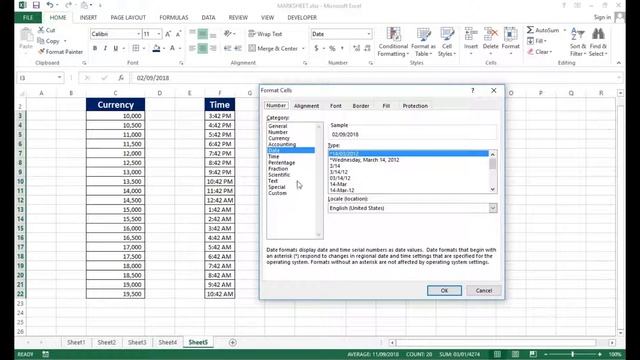Open the Fill dropdown
This screenshot has height=360, width=640.
coord(537,41)
